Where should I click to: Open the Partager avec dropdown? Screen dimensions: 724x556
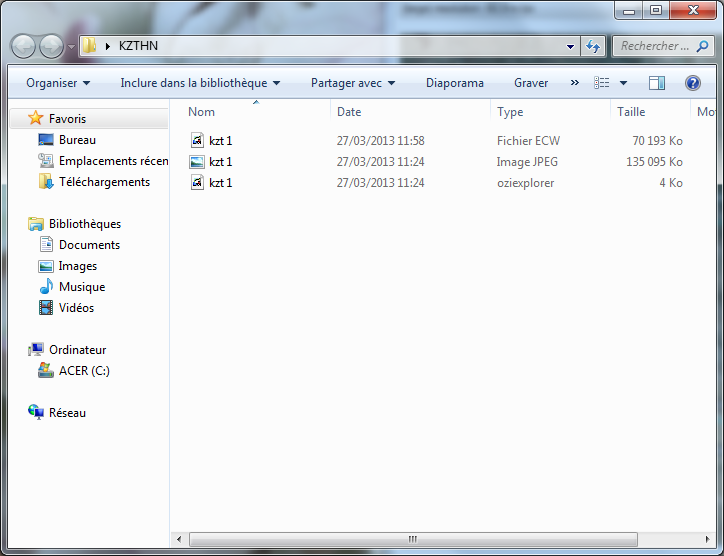(353, 83)
